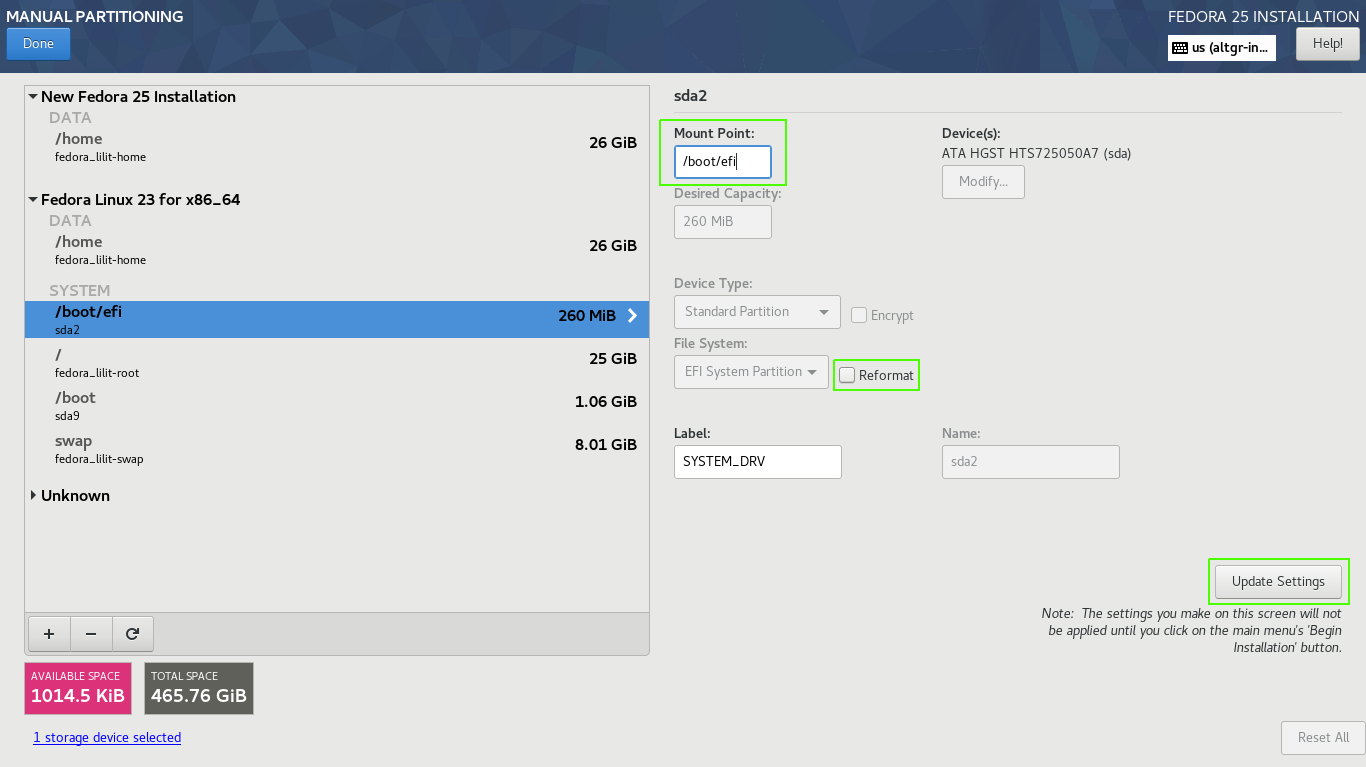1366x767 pixels.
Task: Click the AVAILABLE SPACE 1014.5 KiB box
Action: (78, 688)
